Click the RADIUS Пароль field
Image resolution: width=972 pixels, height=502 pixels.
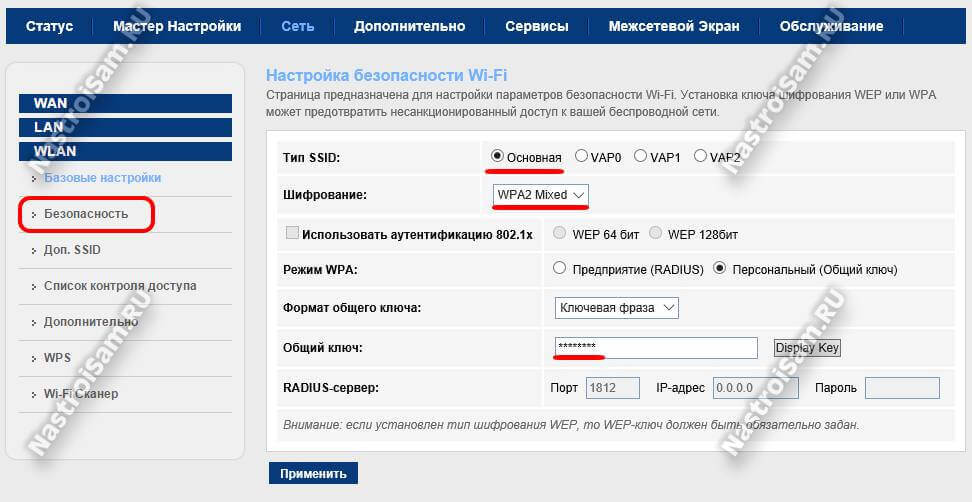click(x=902, y=388)
